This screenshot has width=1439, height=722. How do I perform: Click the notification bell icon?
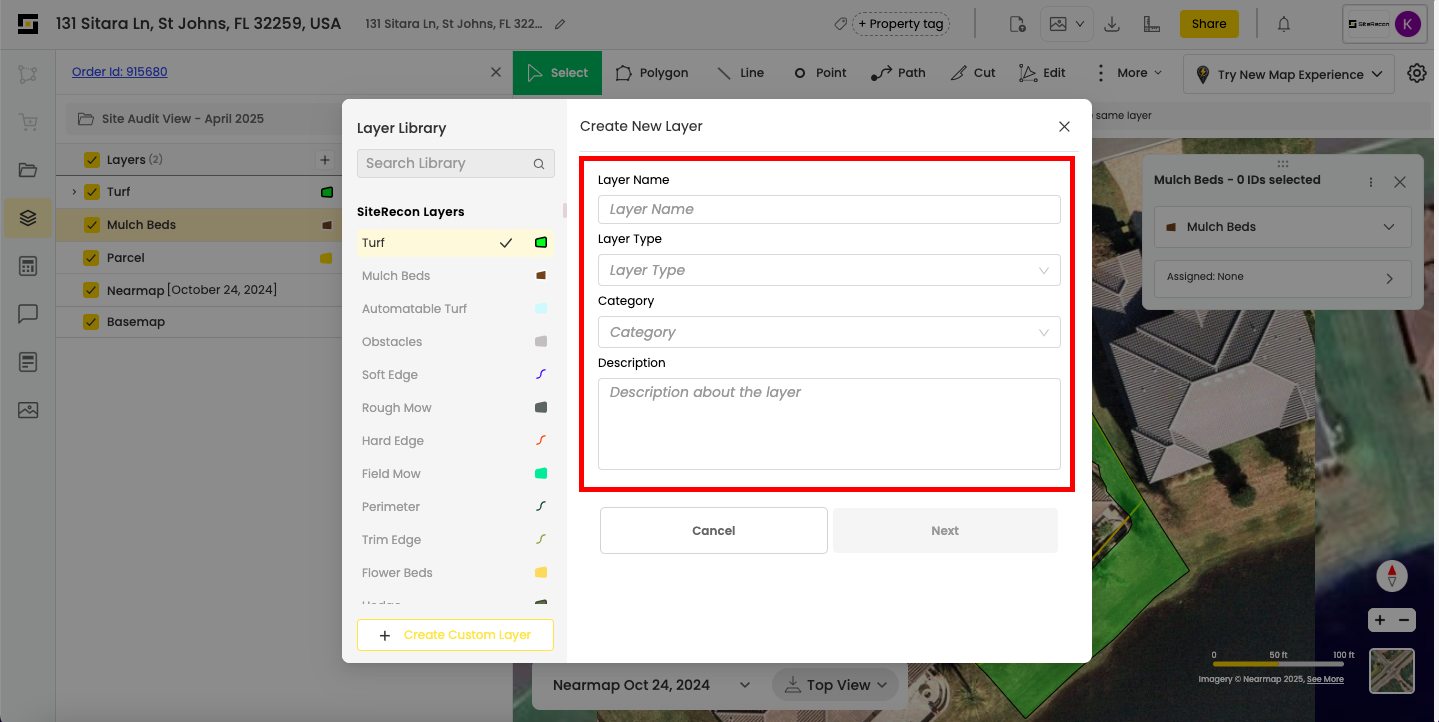pos(1284,24)
